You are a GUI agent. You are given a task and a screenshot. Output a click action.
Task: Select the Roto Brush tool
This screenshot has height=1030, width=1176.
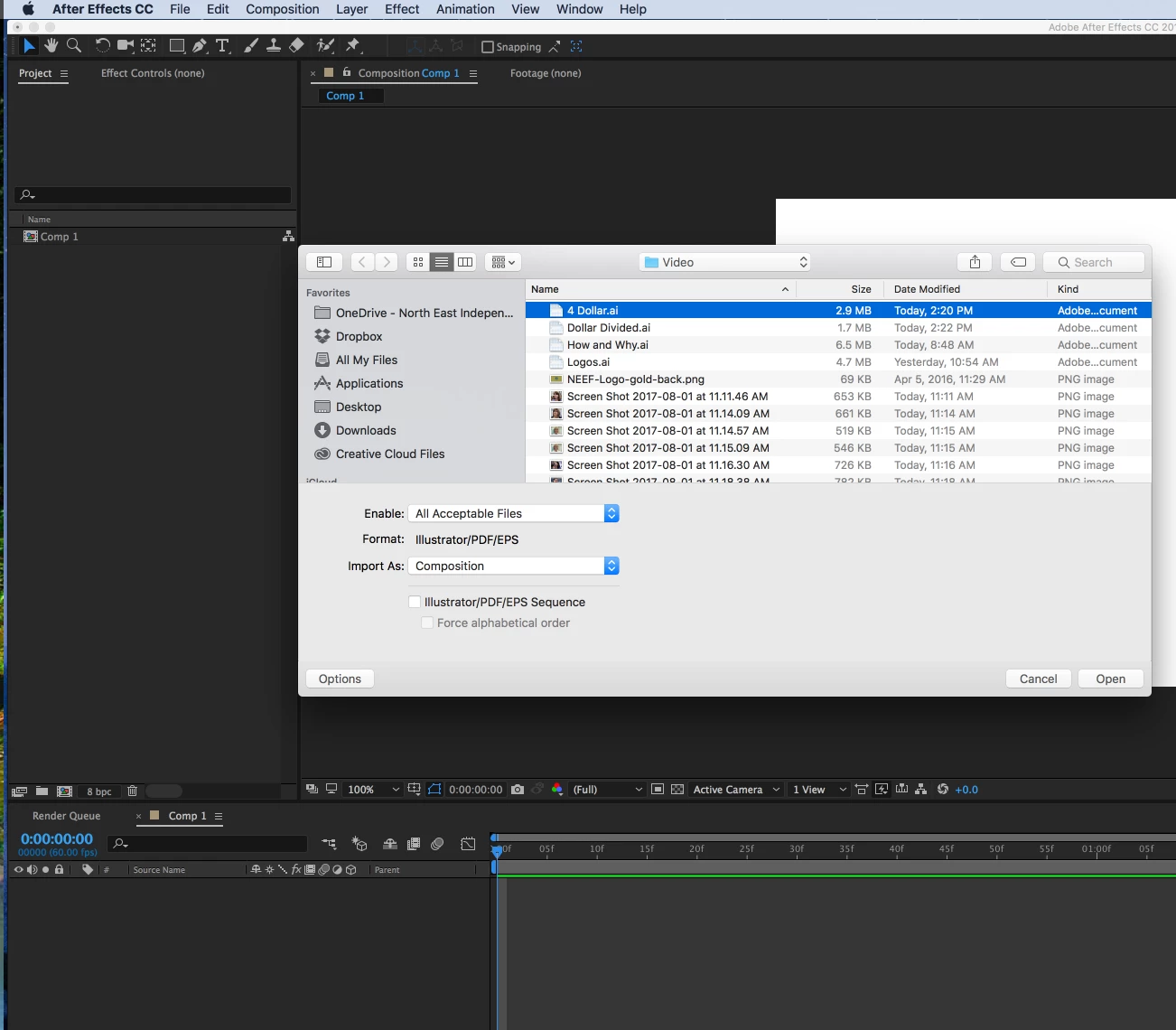[325, 45]
